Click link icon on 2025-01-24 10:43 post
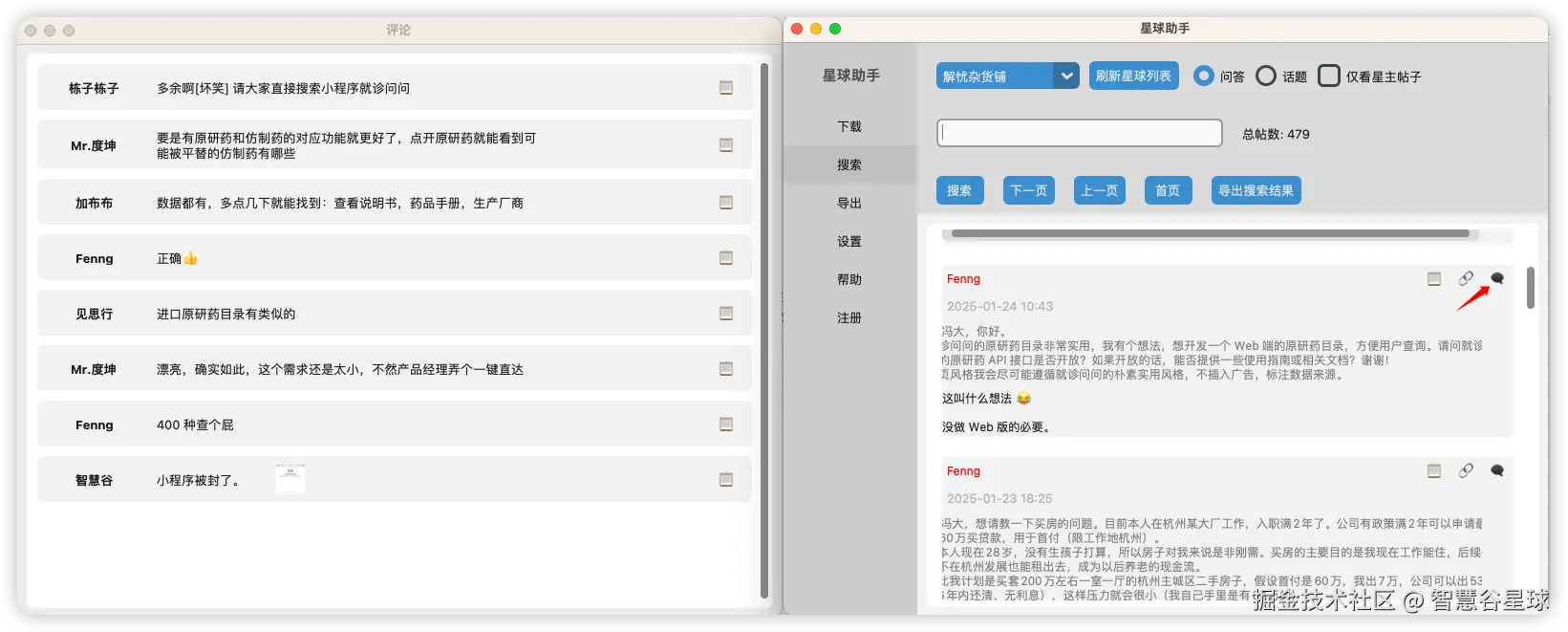Screen dimensions: 1568x632 (1466, 278)
